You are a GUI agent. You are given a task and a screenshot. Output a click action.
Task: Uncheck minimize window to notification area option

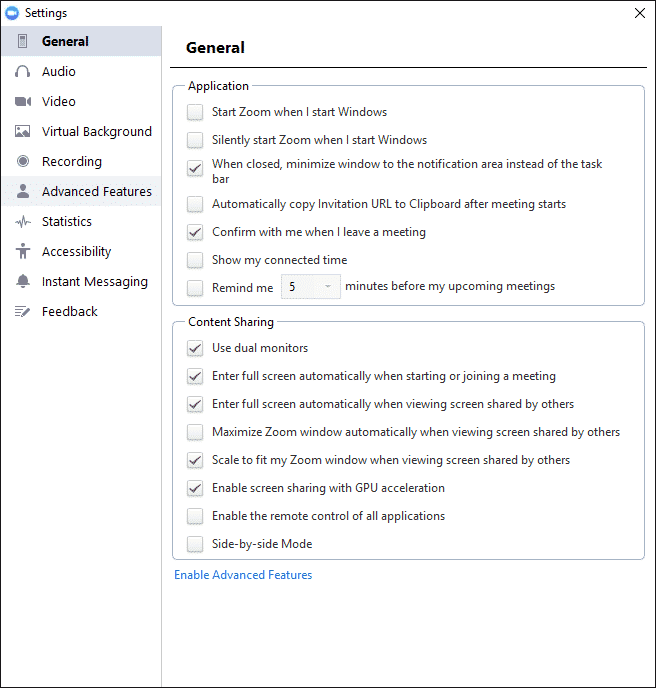(x=195, y=168)
